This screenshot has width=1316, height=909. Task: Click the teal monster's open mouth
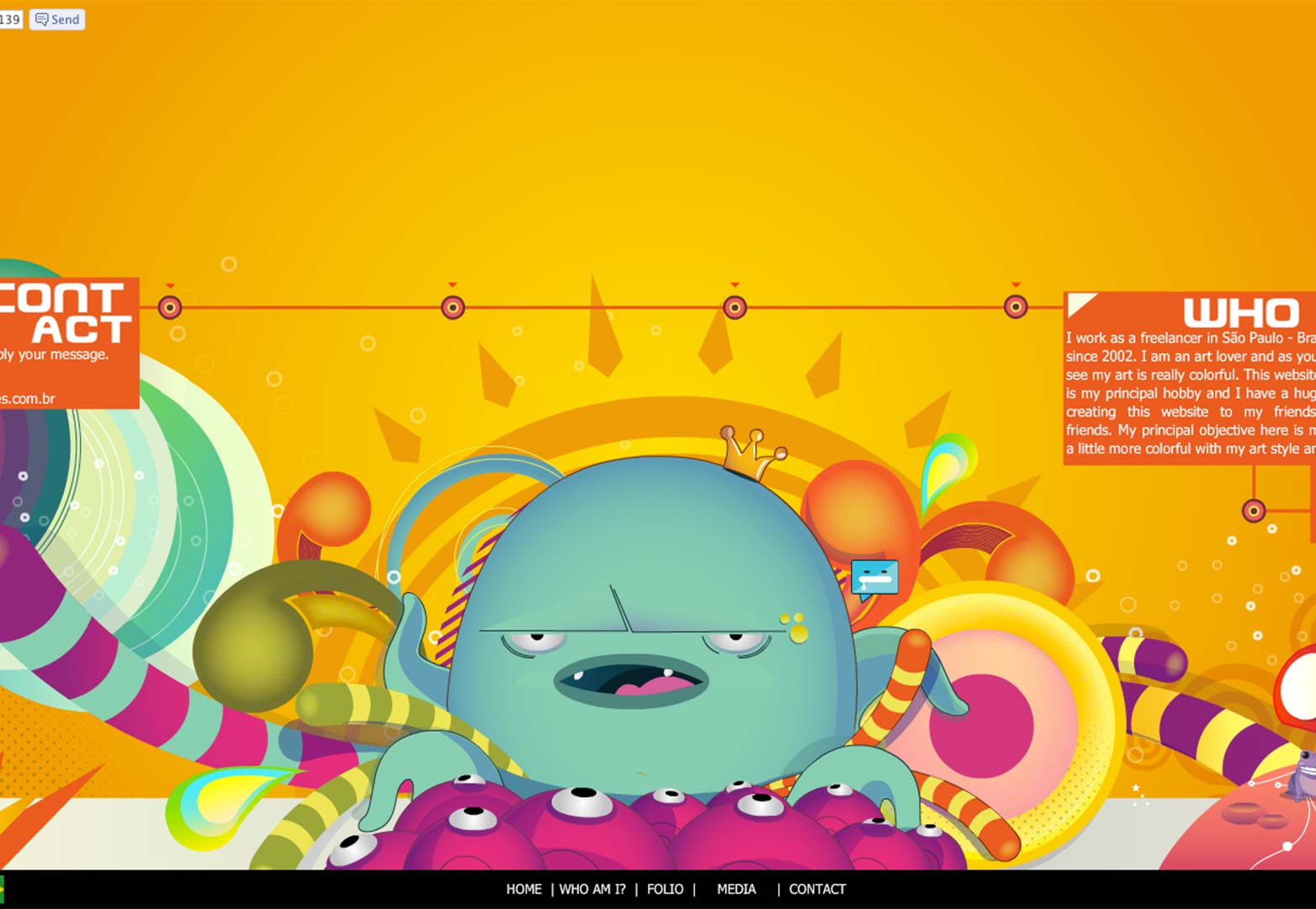(x=631, y=678)
